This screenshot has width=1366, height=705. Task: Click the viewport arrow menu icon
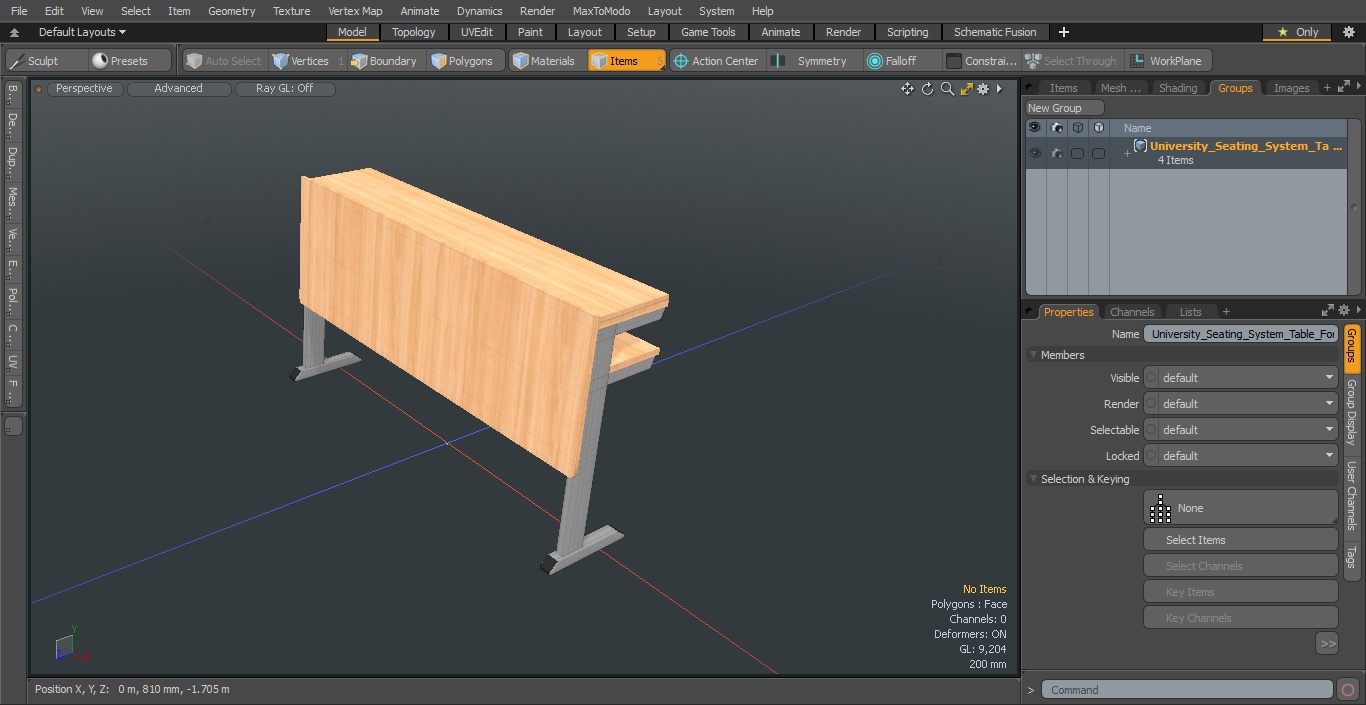[x=999, y=89]
